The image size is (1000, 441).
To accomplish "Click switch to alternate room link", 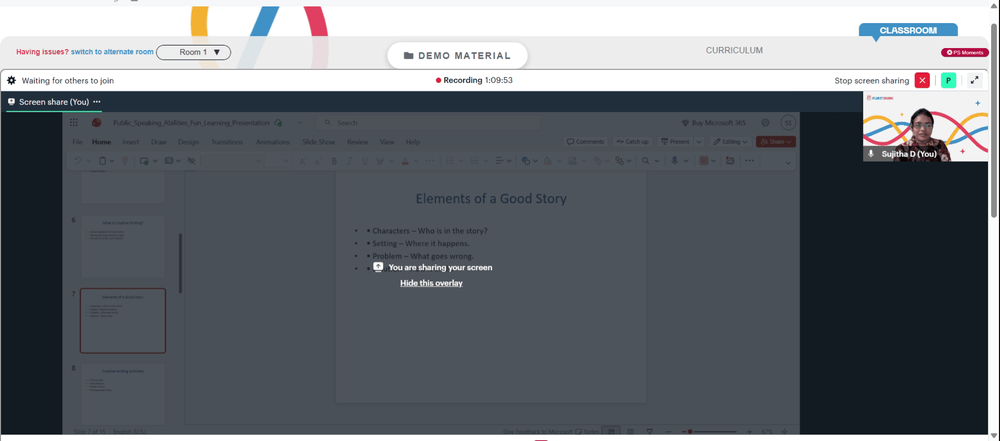I will tap(112, 52).
